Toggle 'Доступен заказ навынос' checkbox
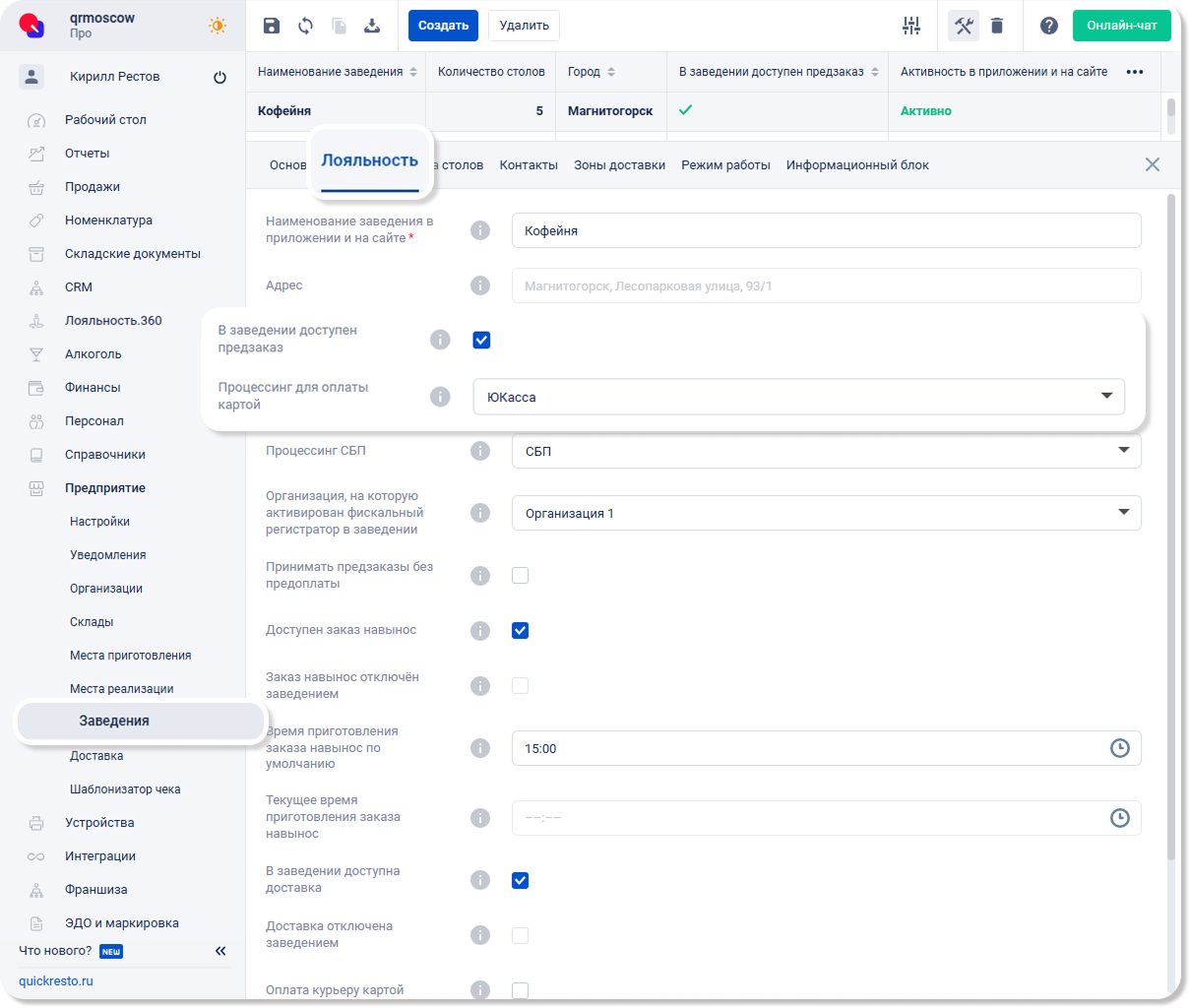This screenshot has height=1008, width=1190. click(x=521, y=631)
